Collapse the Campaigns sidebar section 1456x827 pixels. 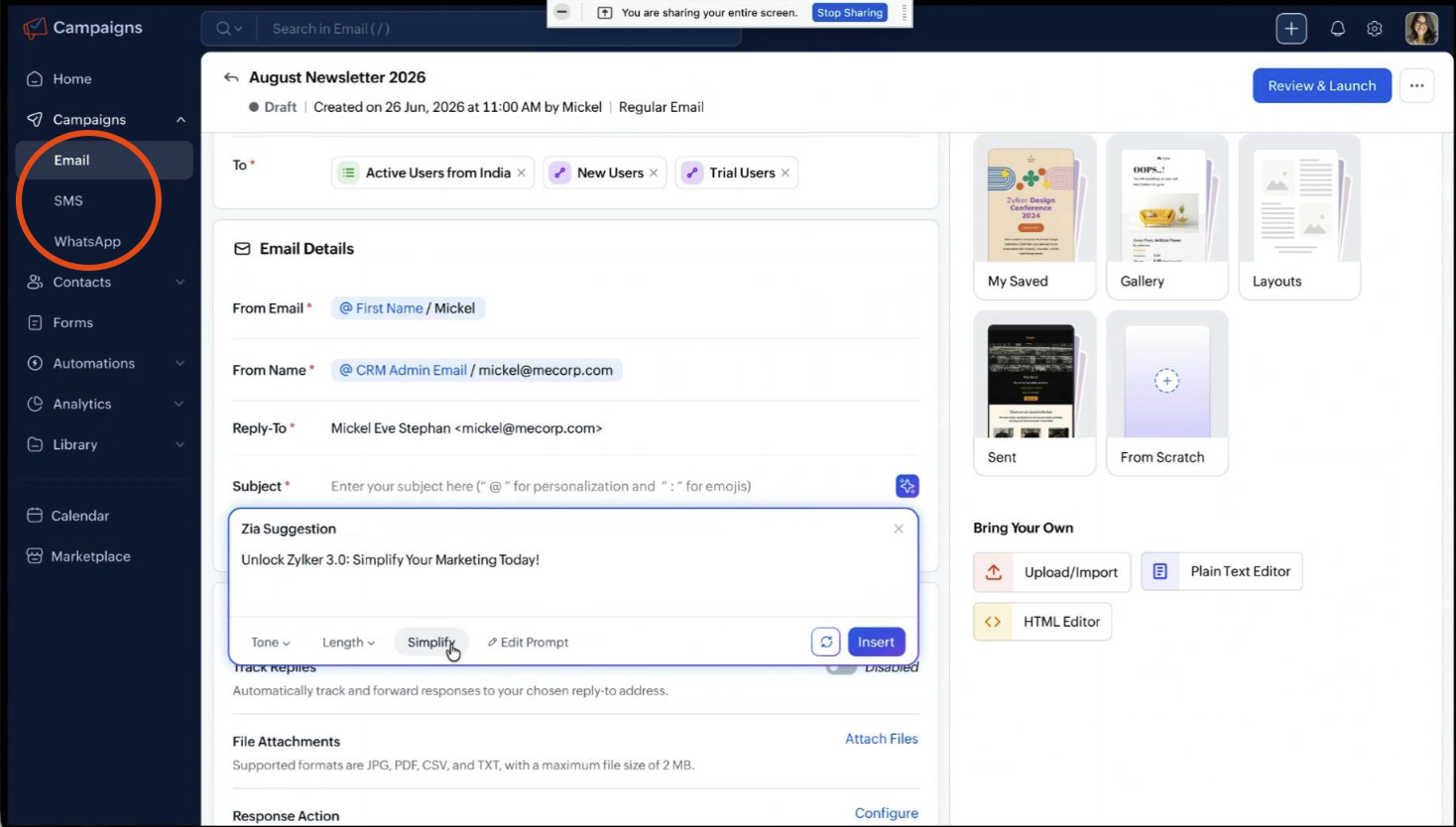click(181, 120)
